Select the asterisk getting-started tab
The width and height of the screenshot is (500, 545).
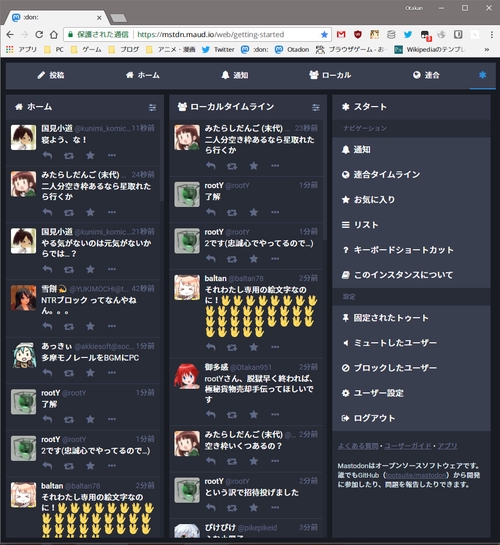coord(482,75)
